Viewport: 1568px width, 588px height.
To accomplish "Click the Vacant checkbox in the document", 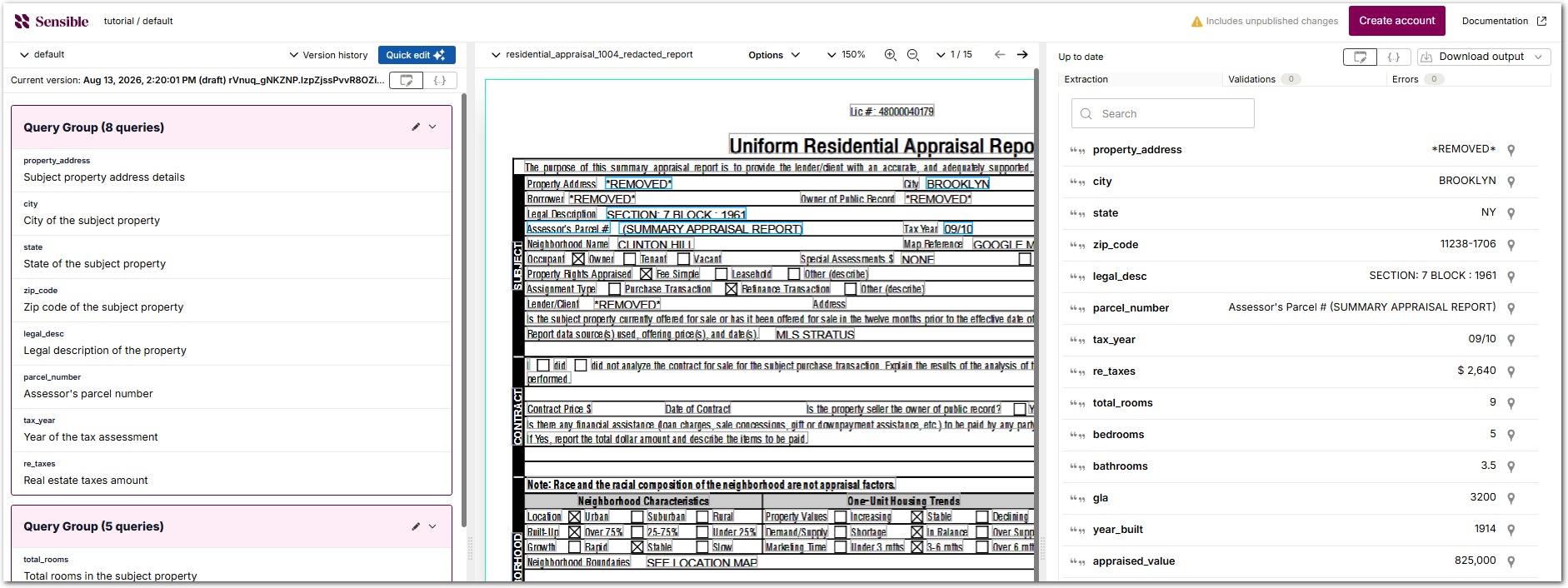I will point(683,259).
